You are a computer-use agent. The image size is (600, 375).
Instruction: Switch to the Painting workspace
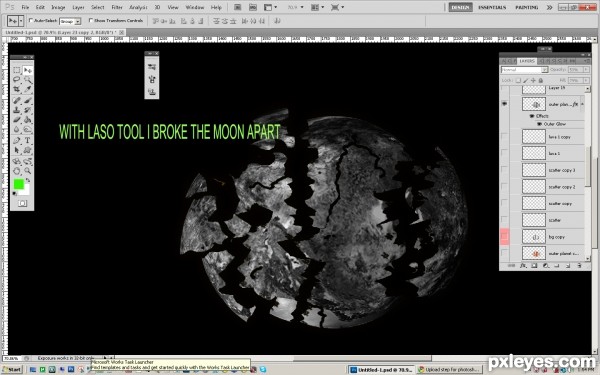click(527, 7)
